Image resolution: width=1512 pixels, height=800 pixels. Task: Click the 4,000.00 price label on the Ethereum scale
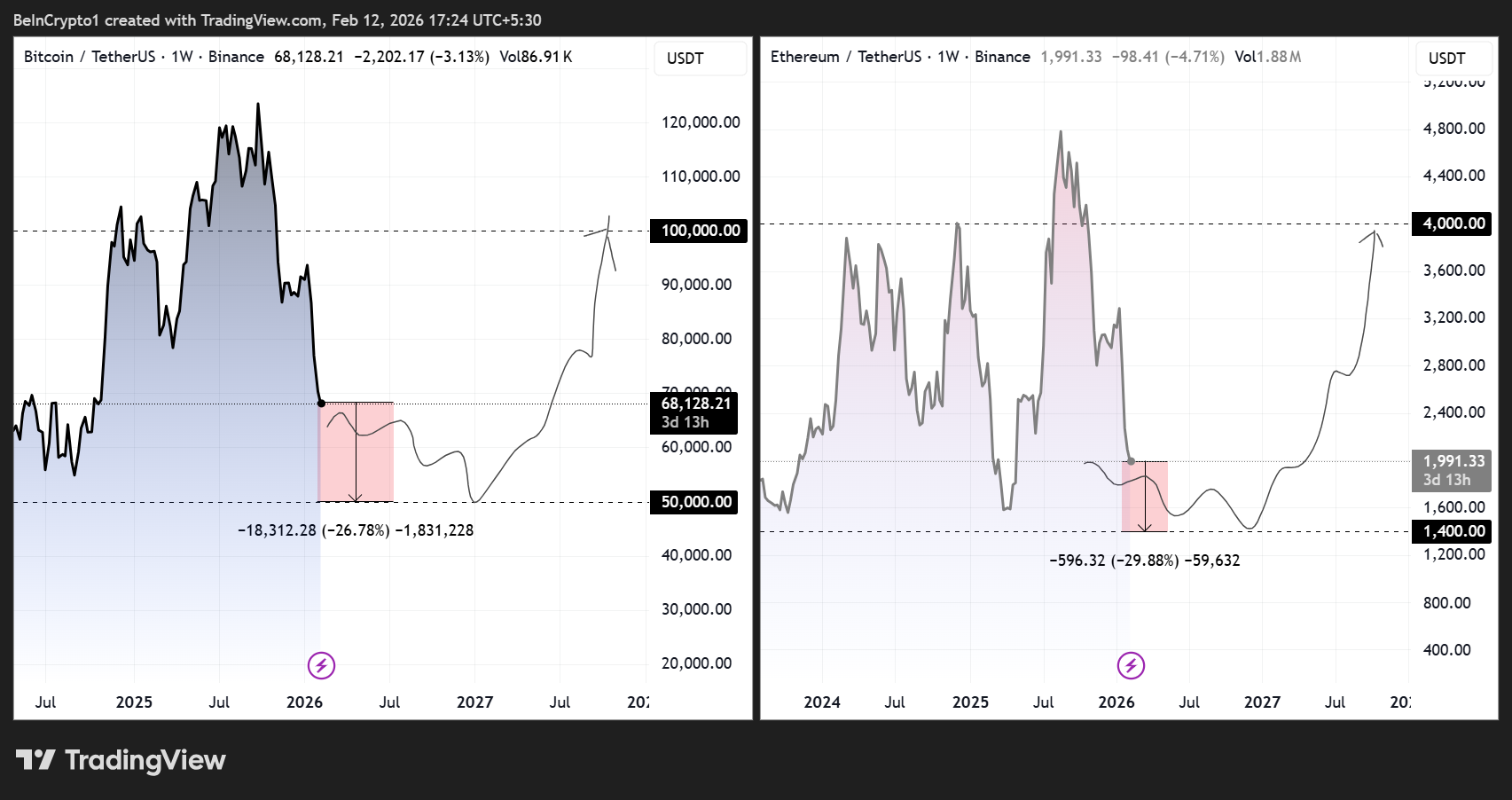click(x=1451, y=224)
